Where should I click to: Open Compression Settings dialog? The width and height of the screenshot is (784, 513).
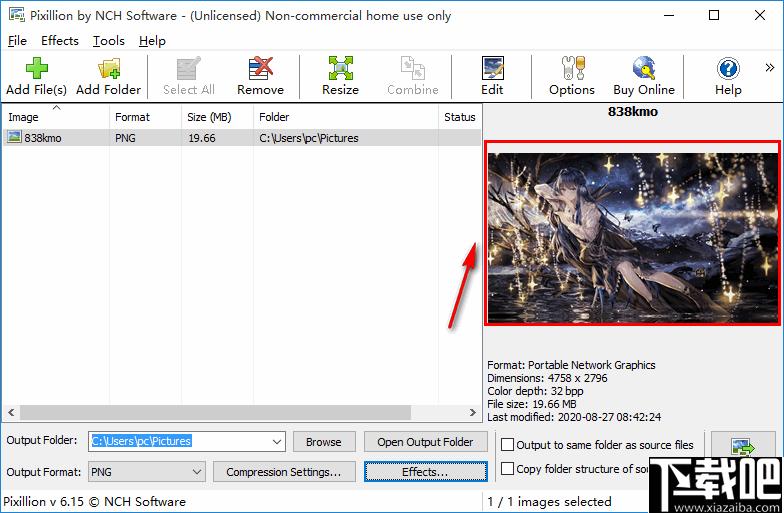click(x=284, y=472)
